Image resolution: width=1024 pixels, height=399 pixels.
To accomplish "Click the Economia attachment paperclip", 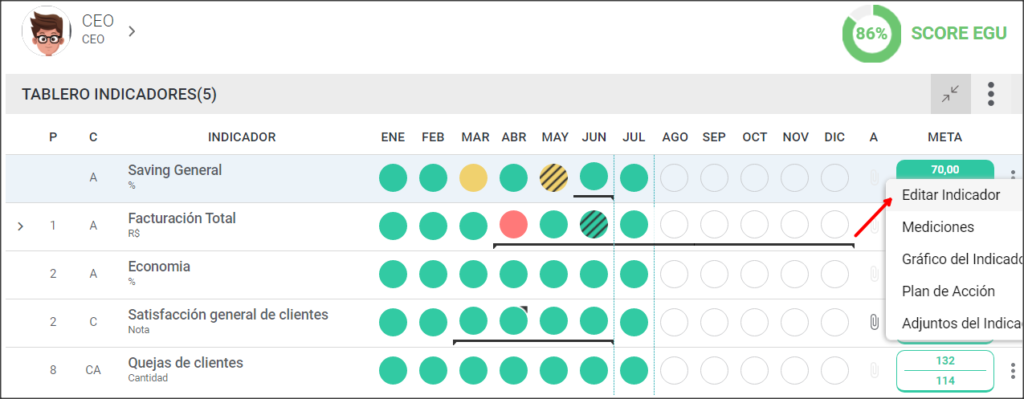I will click(x=873, y=274).
